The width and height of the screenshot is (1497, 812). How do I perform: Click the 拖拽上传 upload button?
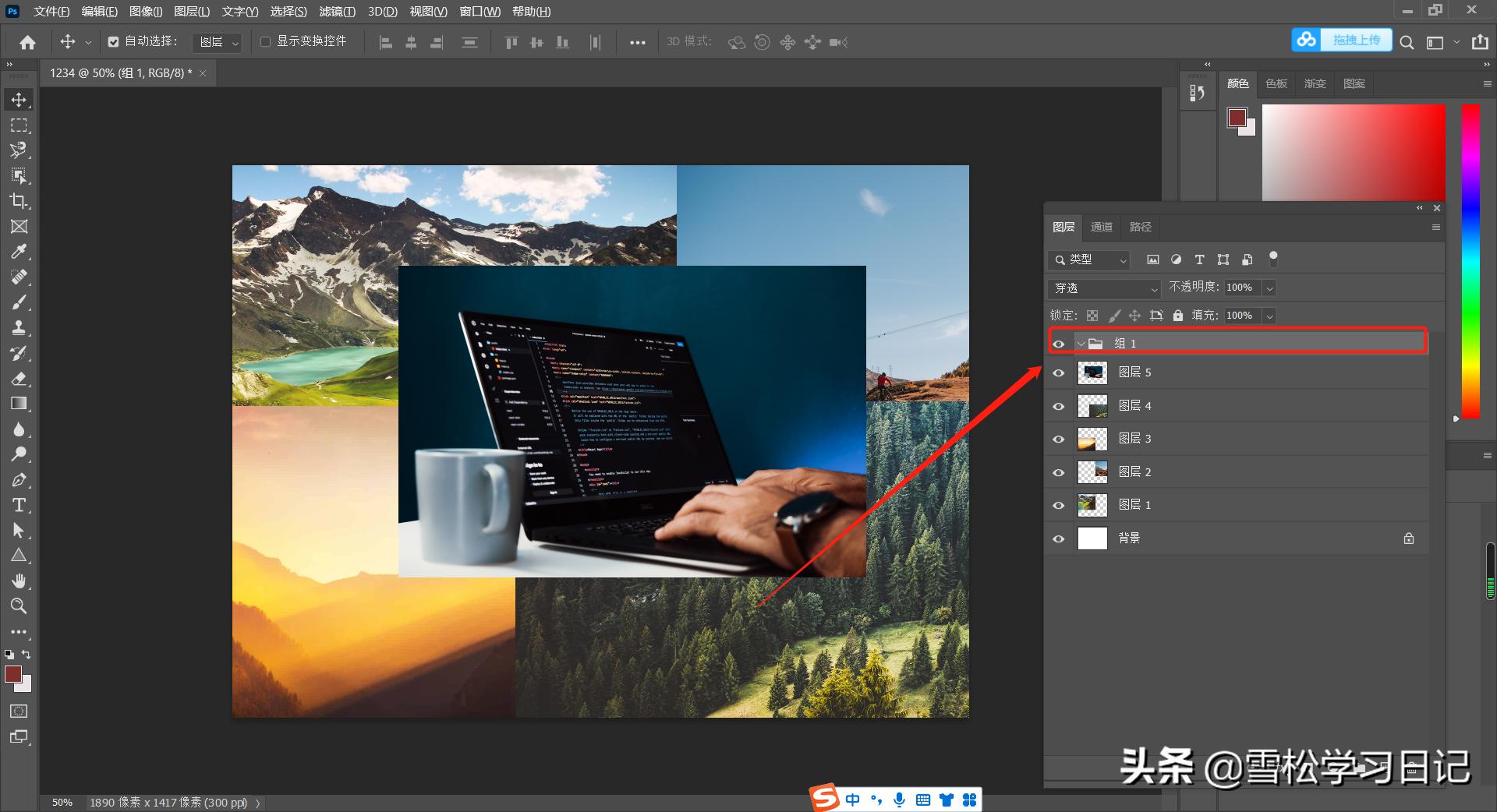1355,41
